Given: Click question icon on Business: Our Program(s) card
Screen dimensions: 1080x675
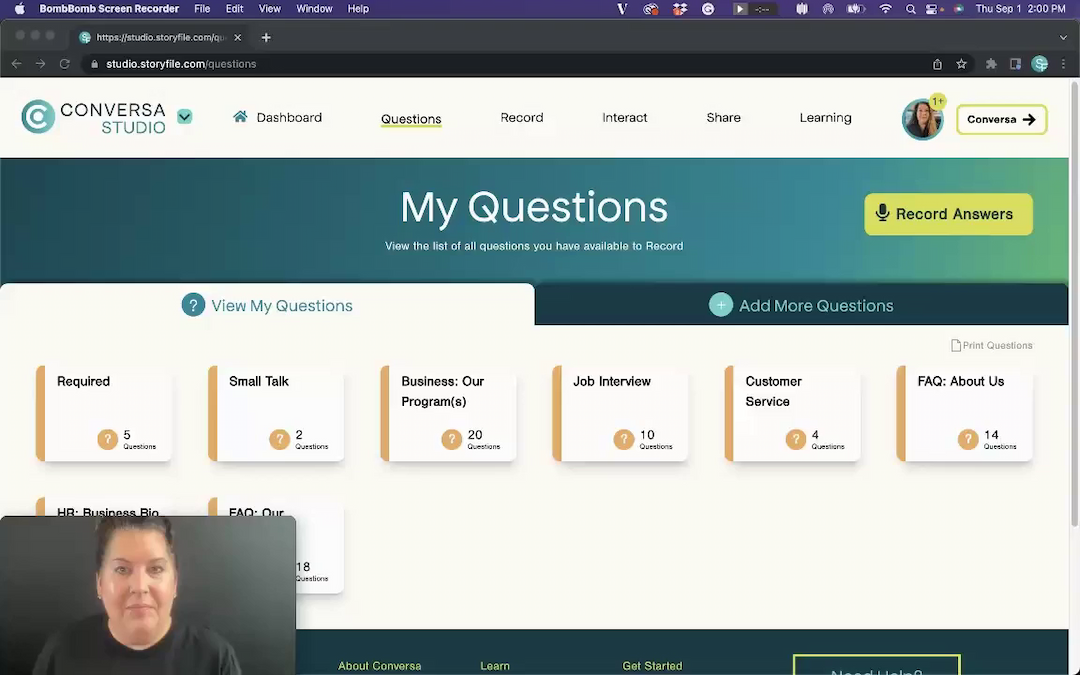Looking at the screenshot, I should tap(451, 439).
